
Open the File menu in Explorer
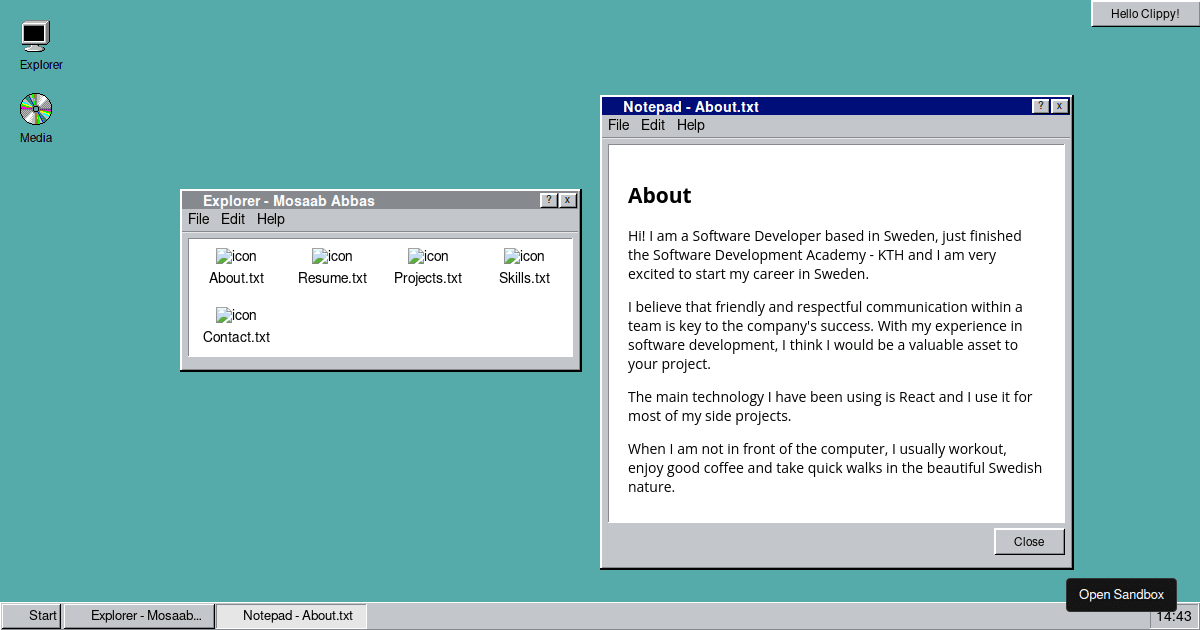click(x=199, y=219)
